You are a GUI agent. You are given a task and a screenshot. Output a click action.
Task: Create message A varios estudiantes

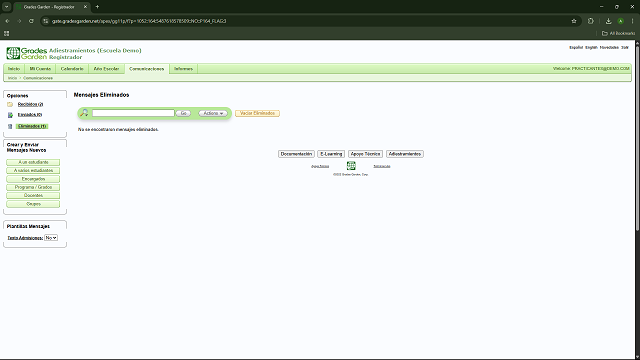click(x=33, y=171)
